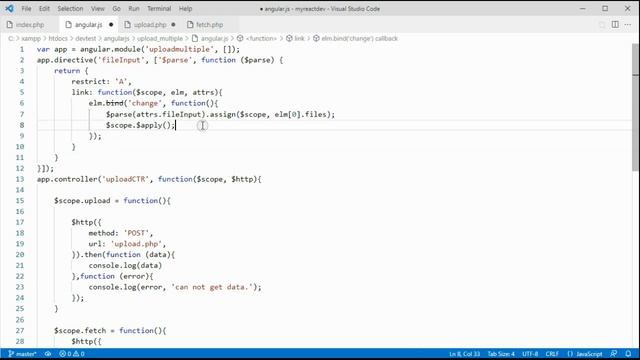
Task: Click method: 'POST' on line 18
Action: [119, 233]
